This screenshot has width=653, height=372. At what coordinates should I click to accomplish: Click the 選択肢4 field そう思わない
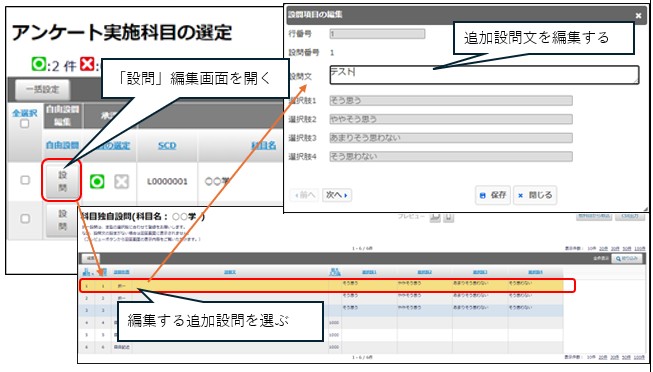(x=451, y=156)
